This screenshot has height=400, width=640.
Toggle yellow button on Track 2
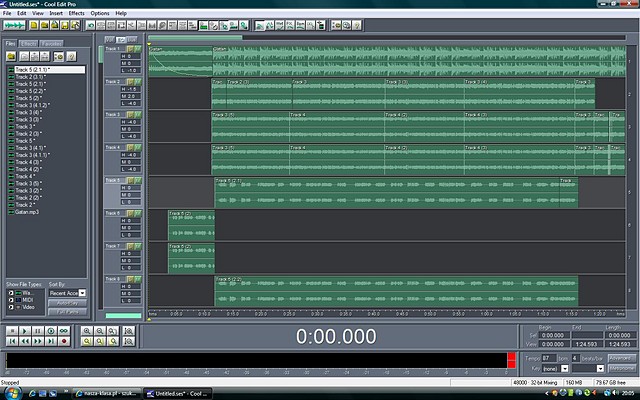[131, 82]
